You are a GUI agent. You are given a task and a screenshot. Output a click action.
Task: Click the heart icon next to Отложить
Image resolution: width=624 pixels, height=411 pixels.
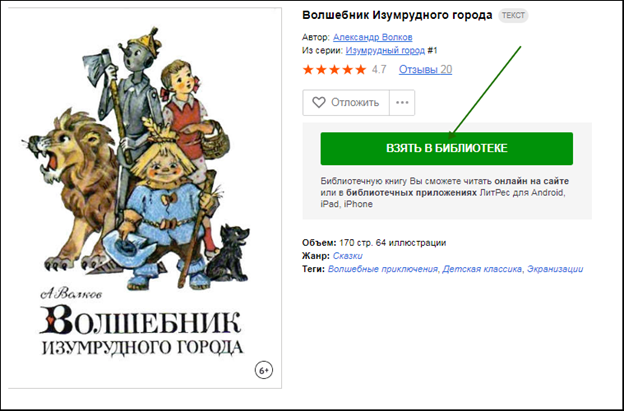click(x=318, y=103)
